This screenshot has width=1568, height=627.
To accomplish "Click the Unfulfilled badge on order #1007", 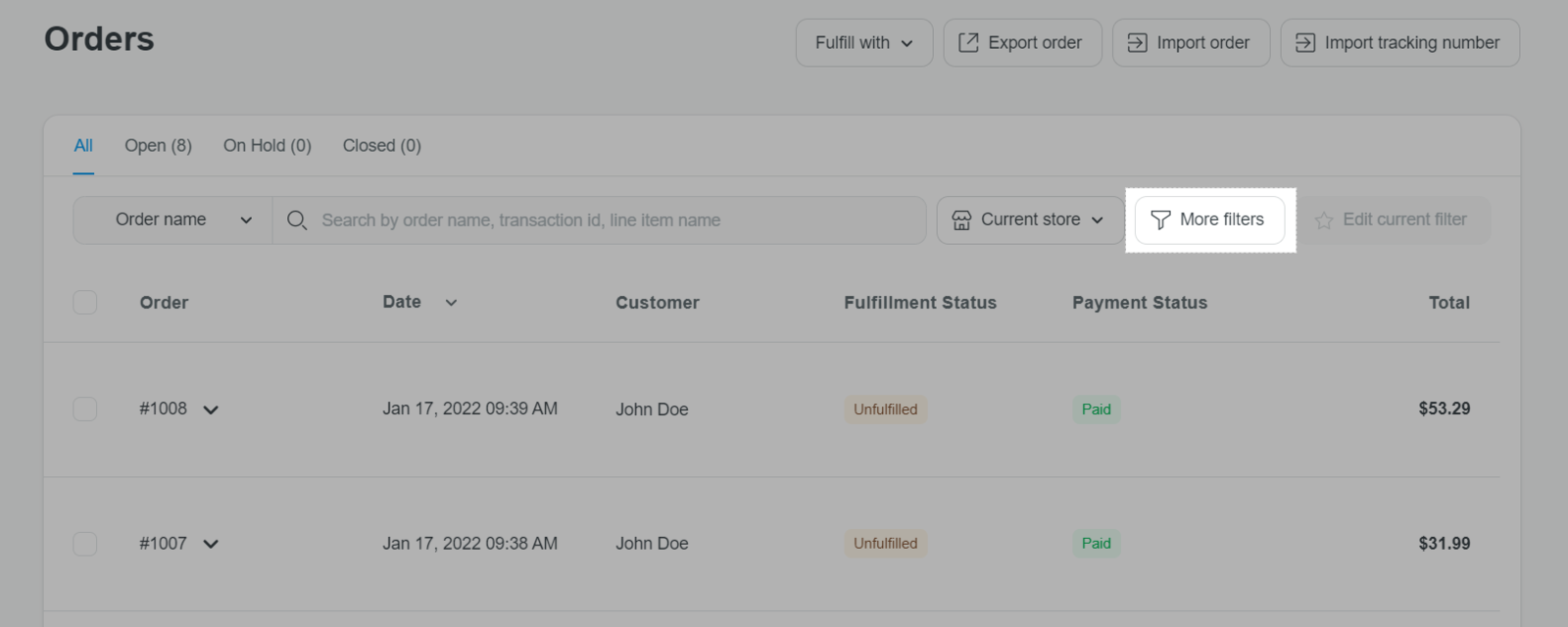I will pyautogui.click(x=885, y=544).
